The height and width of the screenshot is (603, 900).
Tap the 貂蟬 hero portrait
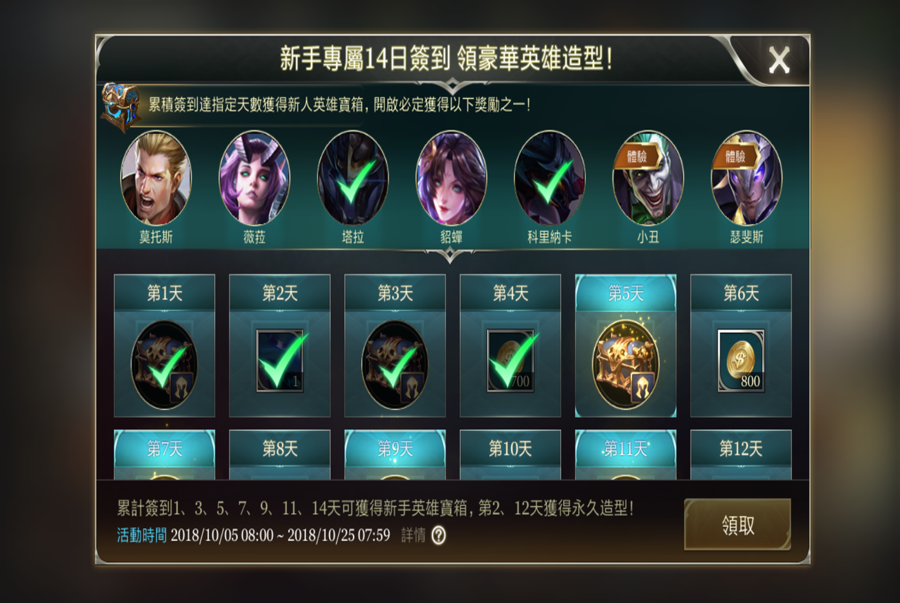[451, 178]
